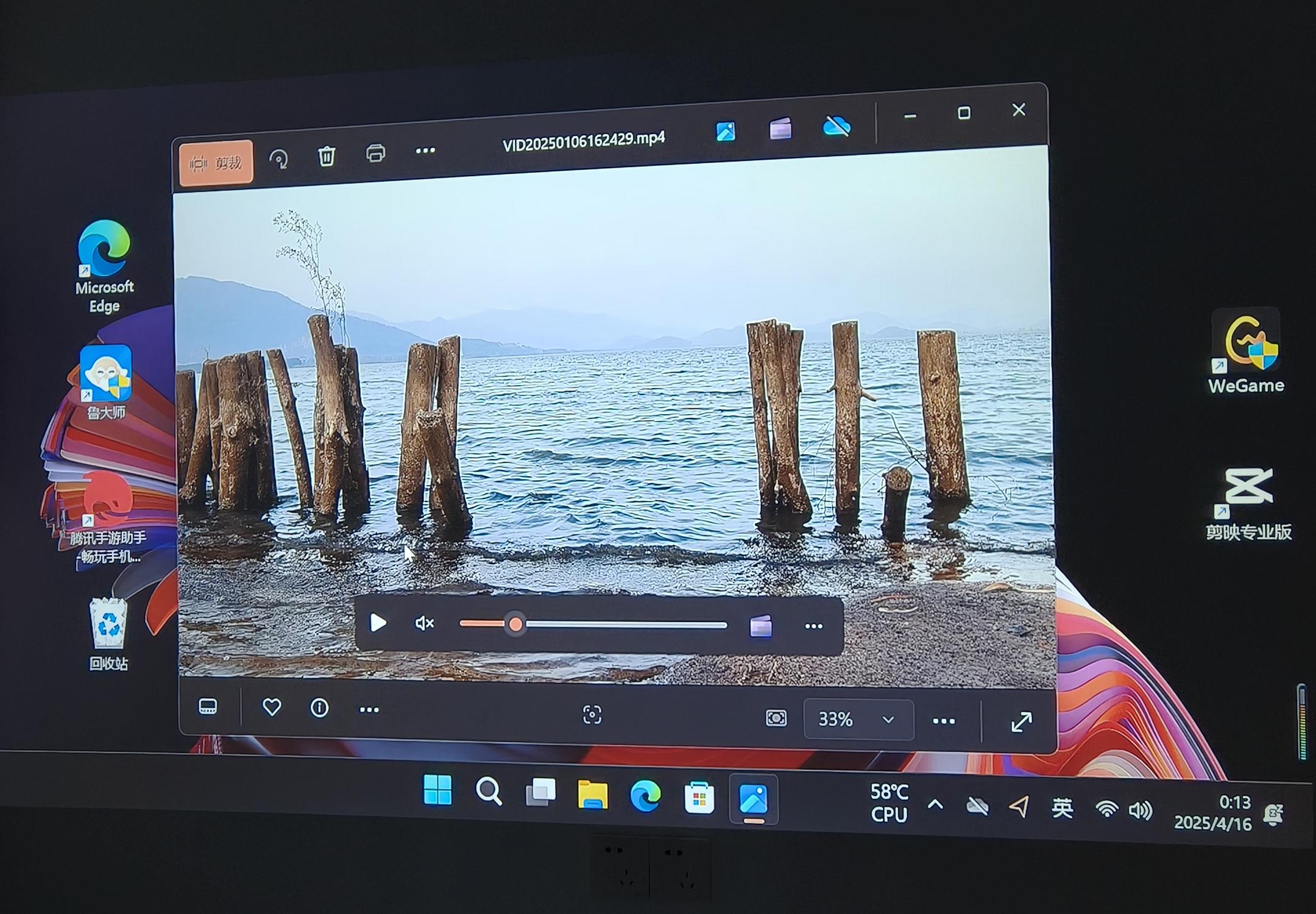Click the 剪裁 trim button

click(x=216, y=163)
